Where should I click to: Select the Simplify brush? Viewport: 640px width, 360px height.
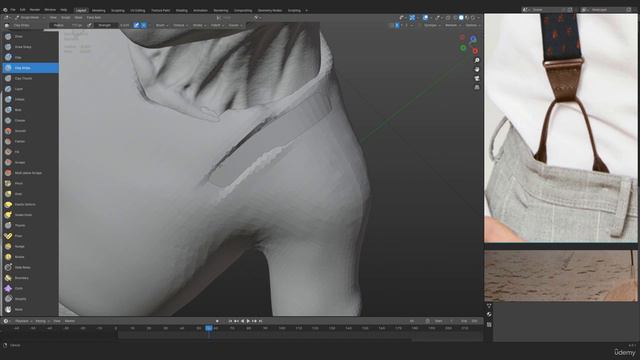[x=30, y=299]
